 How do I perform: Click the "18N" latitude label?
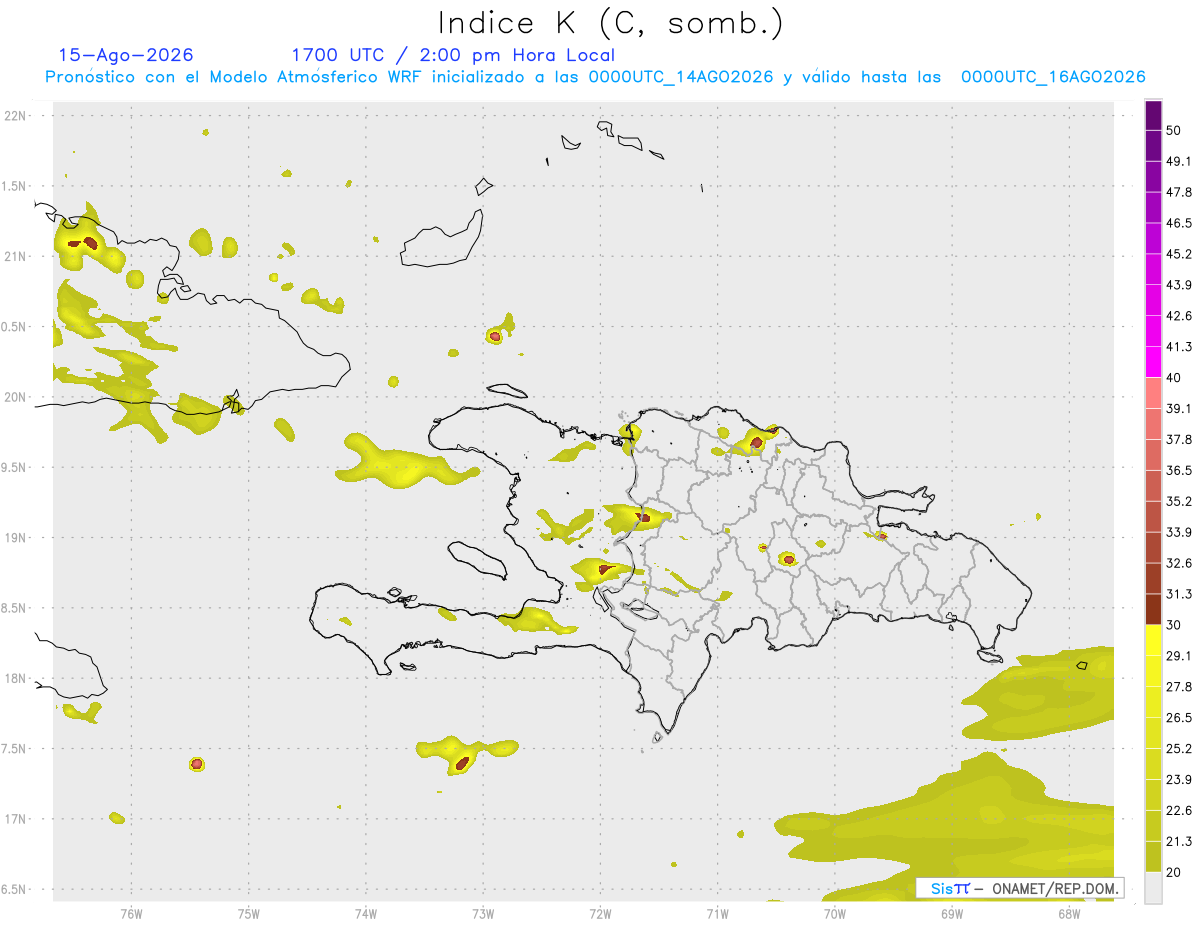16,679
